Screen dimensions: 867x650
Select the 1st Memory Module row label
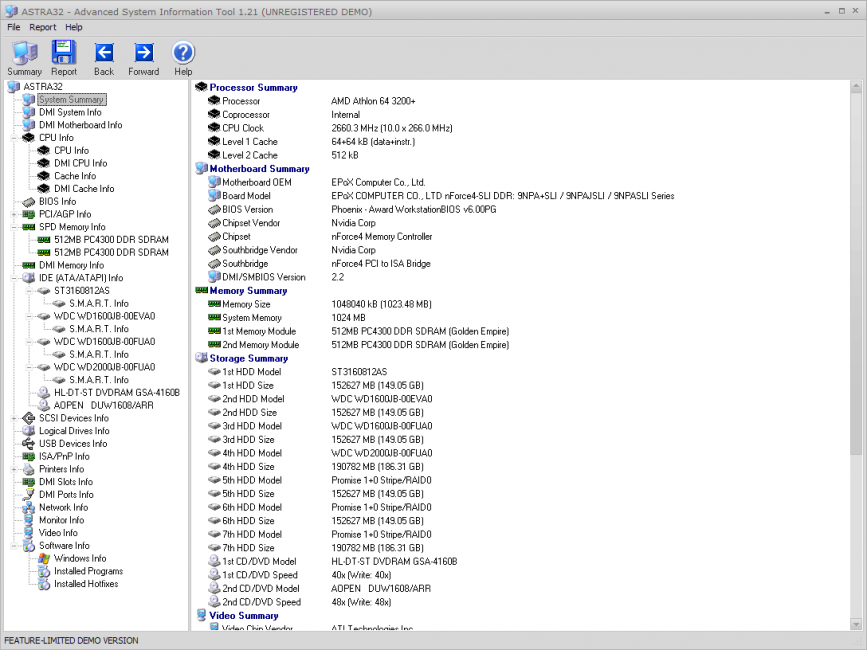pos(259,332)
